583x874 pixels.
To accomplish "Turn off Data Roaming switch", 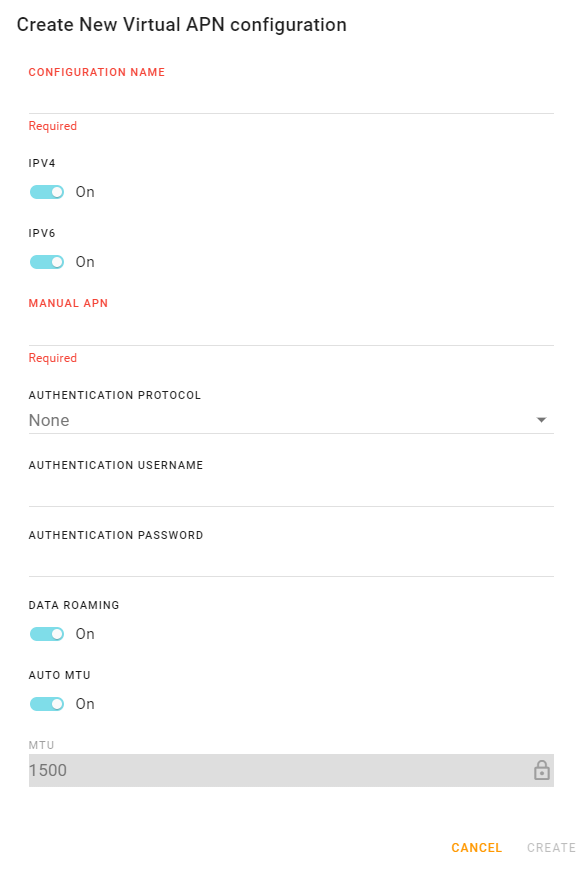I will (x=47, y=634).
